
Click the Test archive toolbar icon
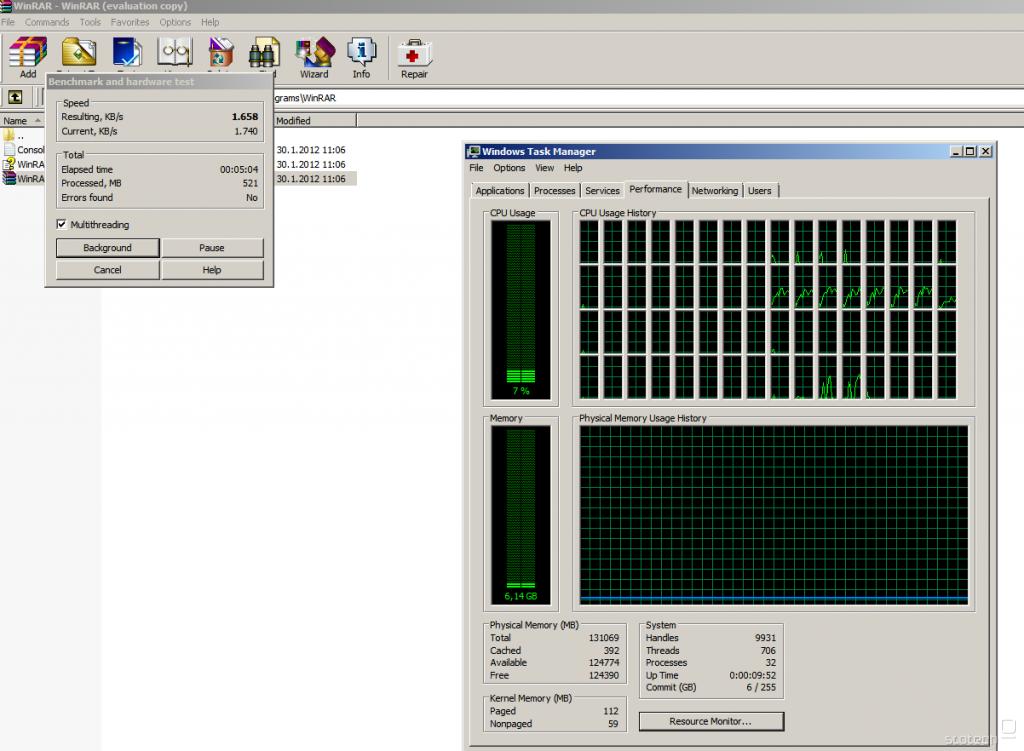(x=127, y=53)
